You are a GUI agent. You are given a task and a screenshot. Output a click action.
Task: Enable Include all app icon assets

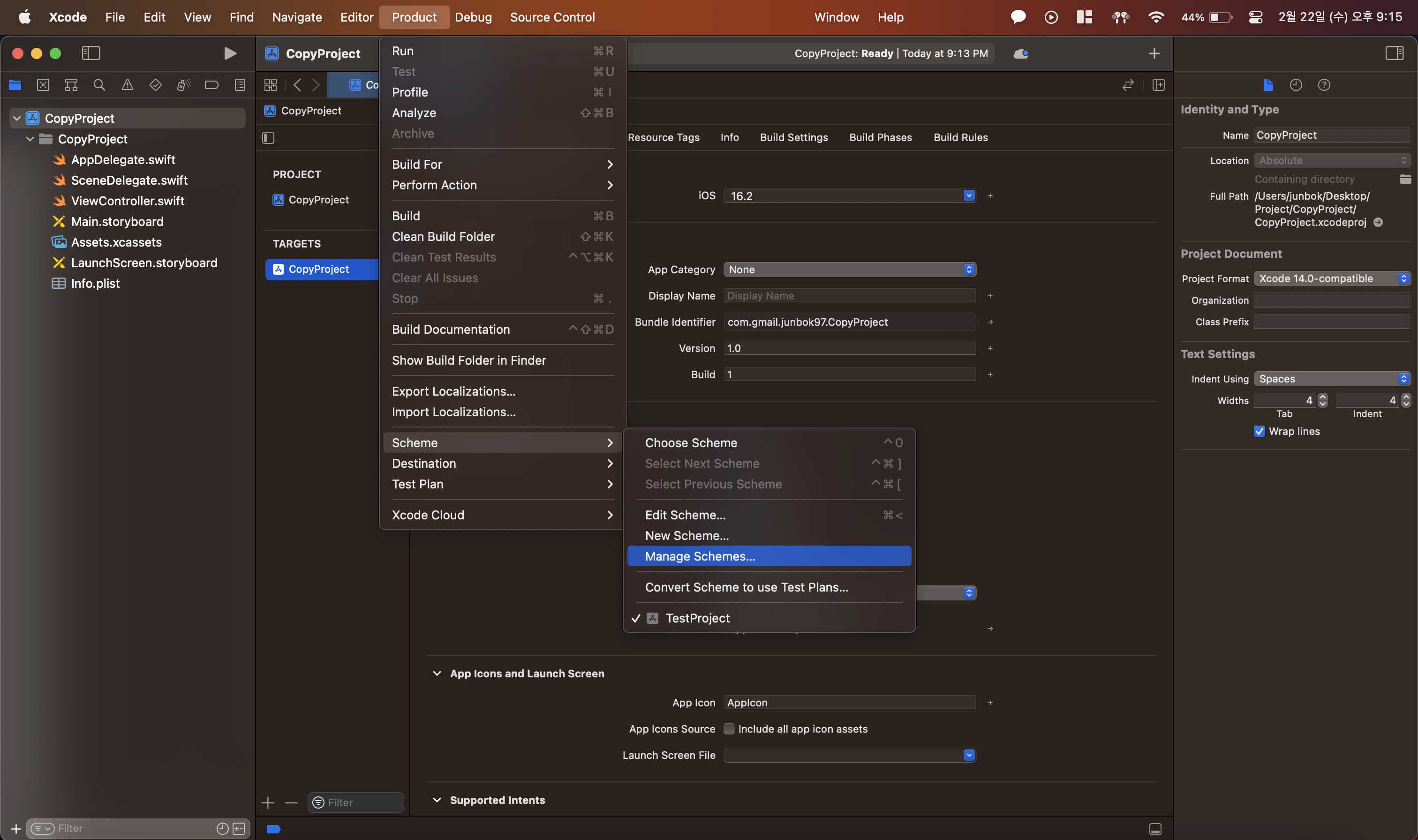tap(729, 729)
